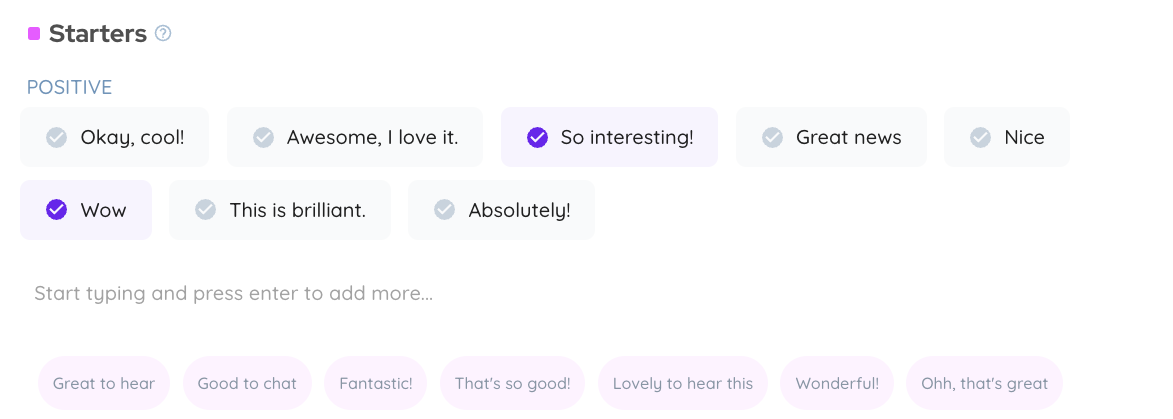The width and height of the screenshot is (1173, 419).
Task: Add the "Lovely to hear this" suggestion
Action: click(683, 383)
